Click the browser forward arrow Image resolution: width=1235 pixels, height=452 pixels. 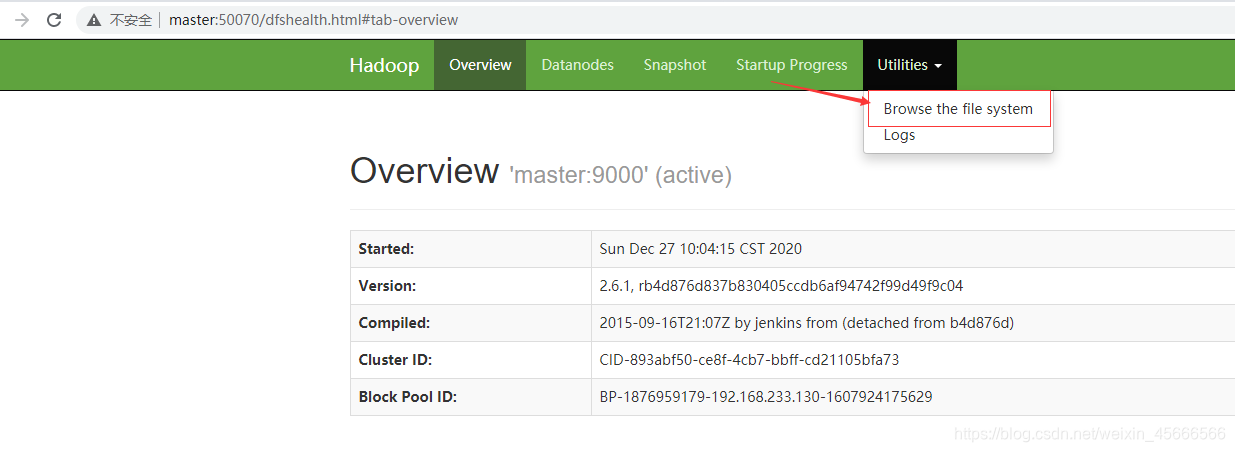click(22, 20)
